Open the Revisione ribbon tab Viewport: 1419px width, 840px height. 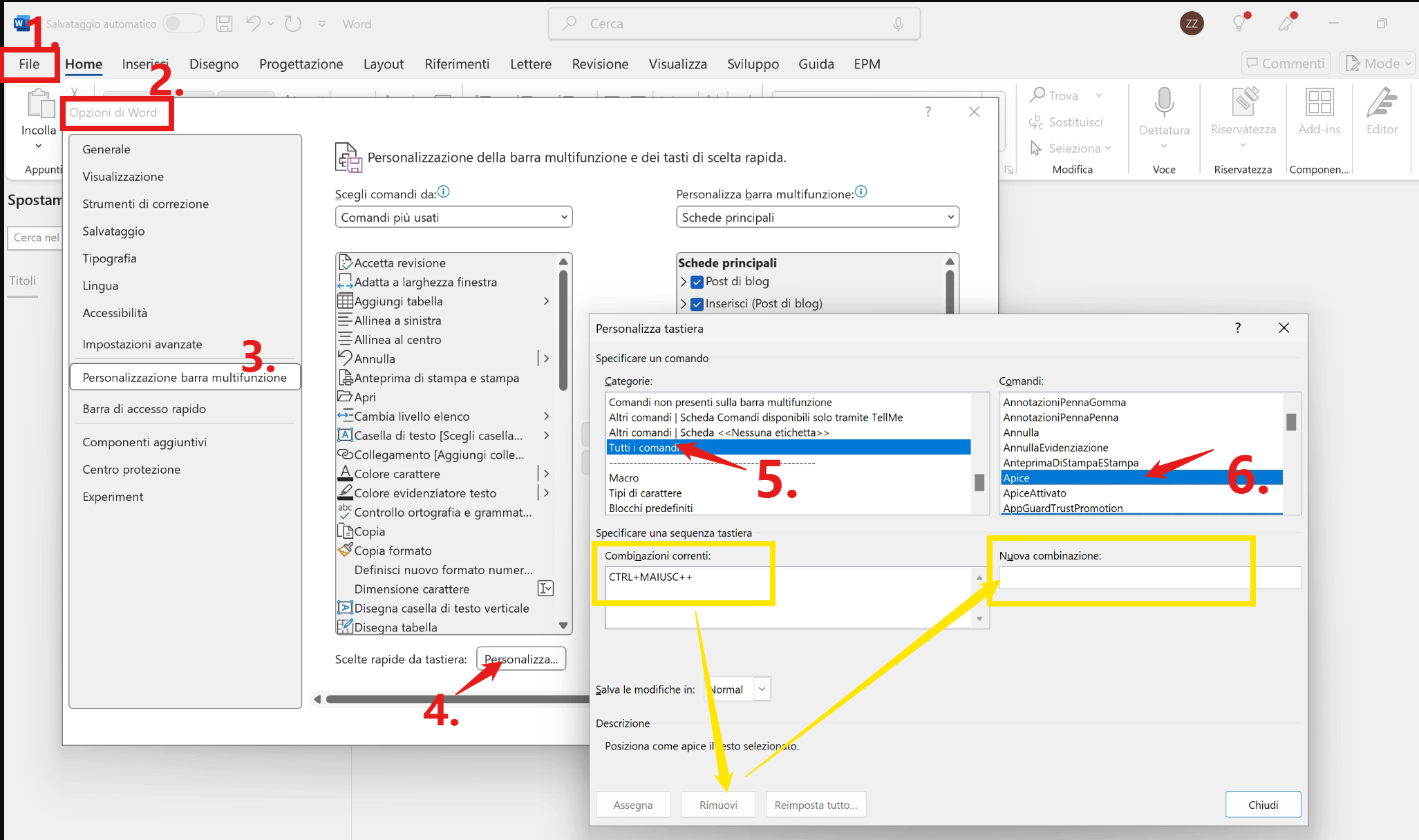[x=600, y=64]
